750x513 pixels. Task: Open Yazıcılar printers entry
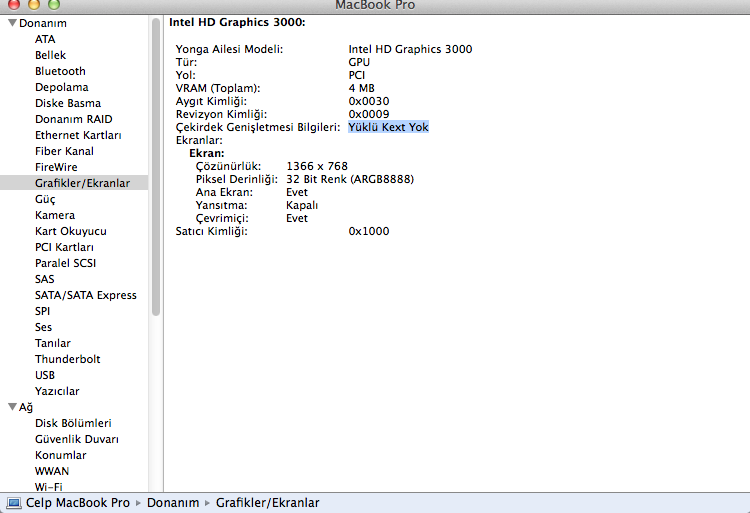[57, 391]
